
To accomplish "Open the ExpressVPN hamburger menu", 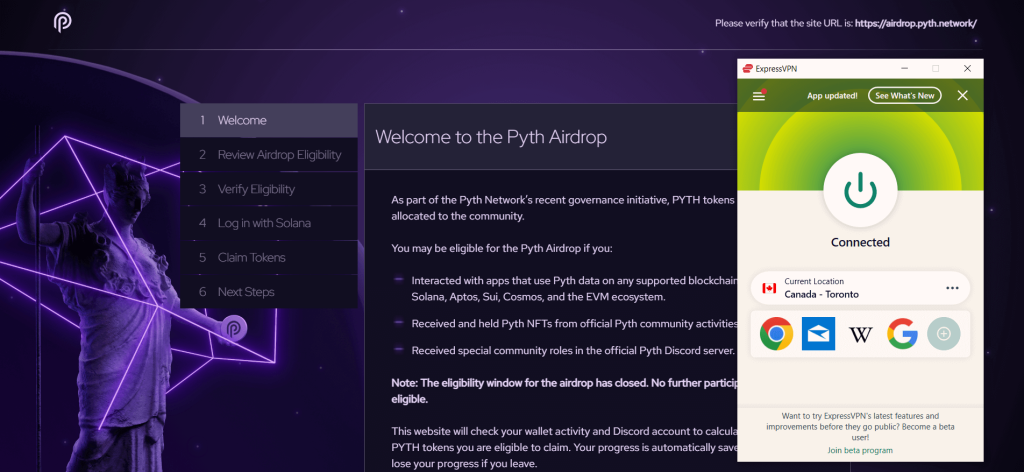I will point(758,96).
